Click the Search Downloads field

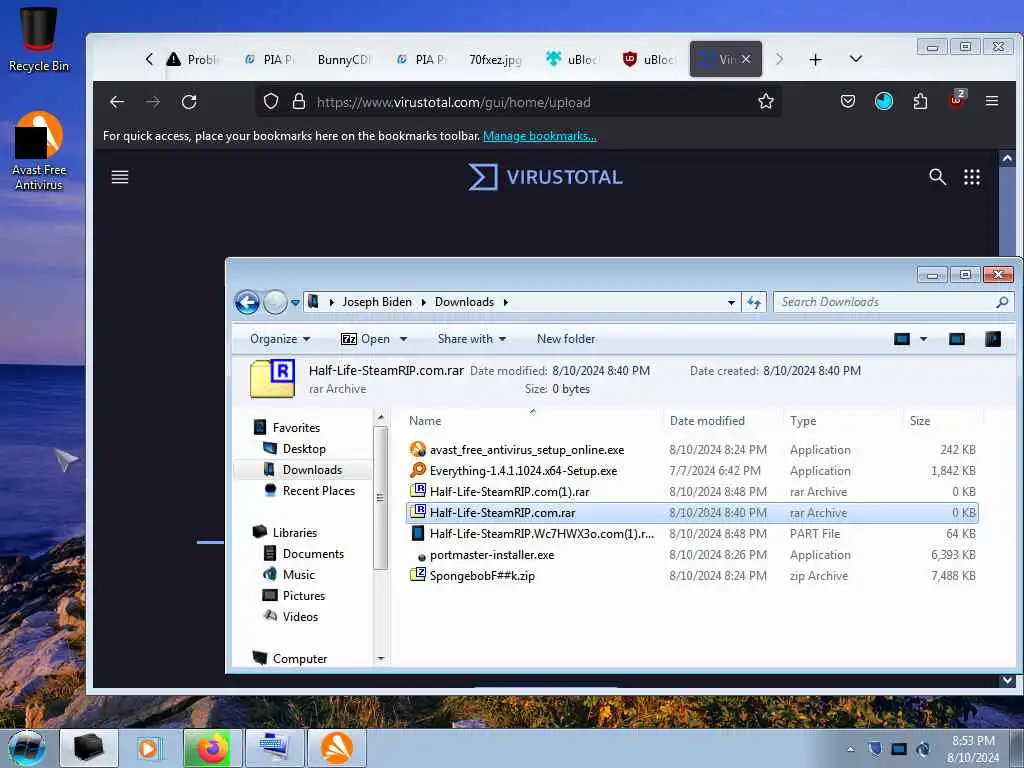[x=893, y=302]
